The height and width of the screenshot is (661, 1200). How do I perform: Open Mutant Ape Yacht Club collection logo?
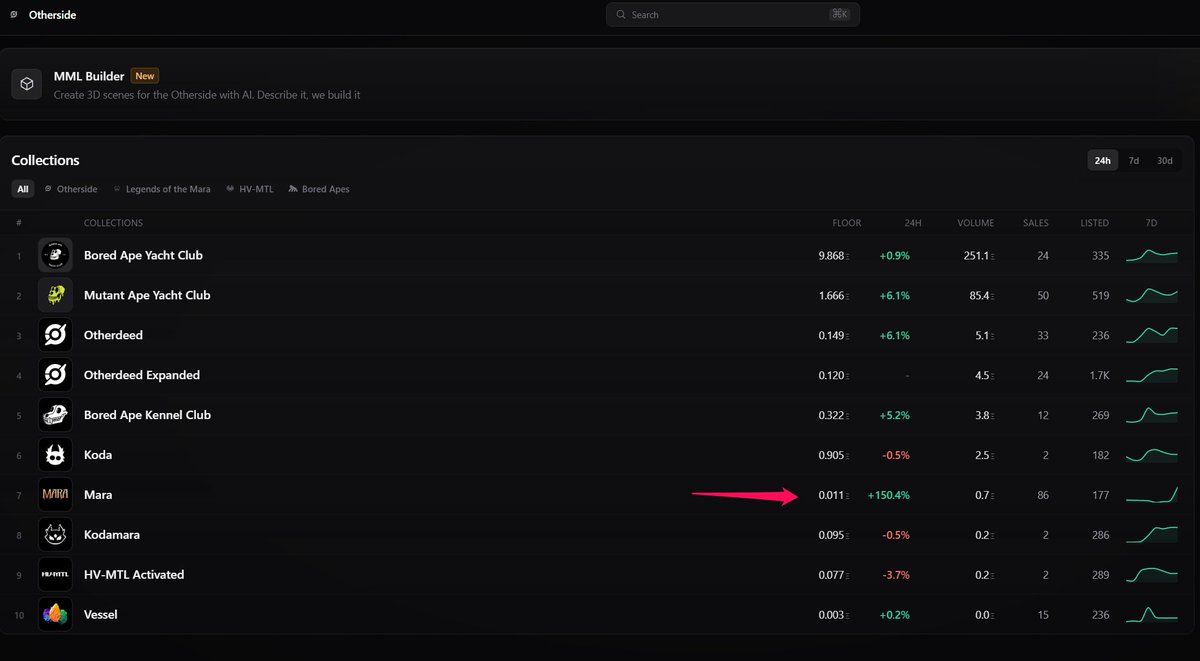[55, 295]
